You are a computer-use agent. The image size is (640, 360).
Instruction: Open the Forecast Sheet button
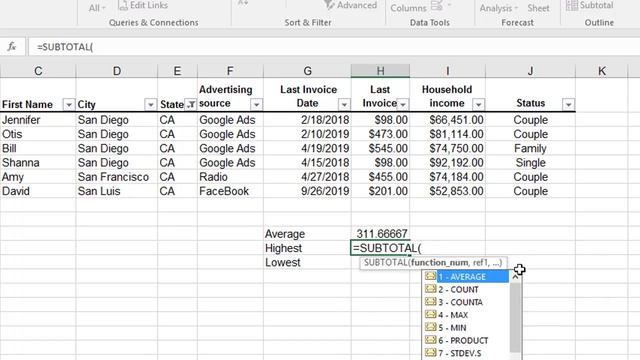pyautogui.click(x=538, y=8)
